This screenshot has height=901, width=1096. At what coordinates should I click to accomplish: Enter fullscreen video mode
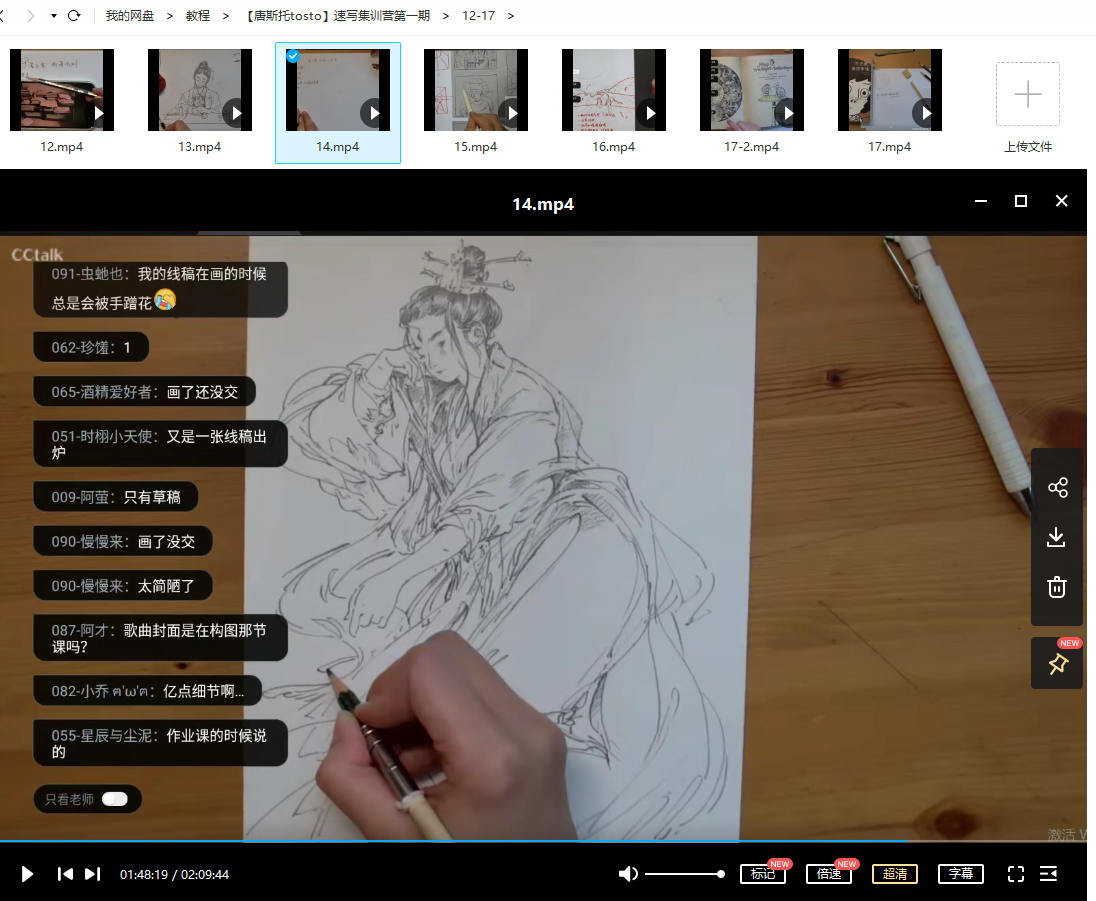click(1015, 874)
